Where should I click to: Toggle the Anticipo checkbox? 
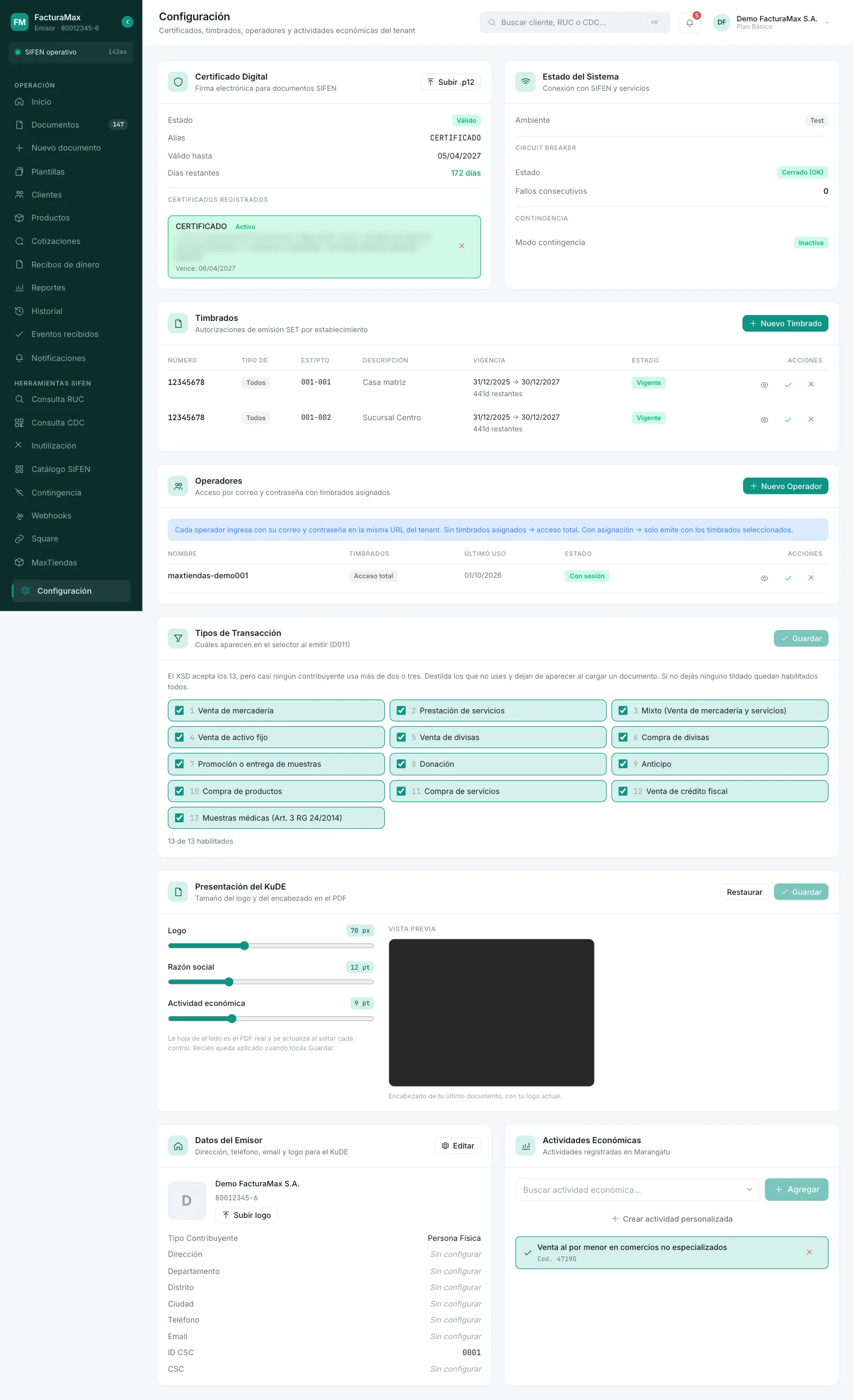[623, 764]
